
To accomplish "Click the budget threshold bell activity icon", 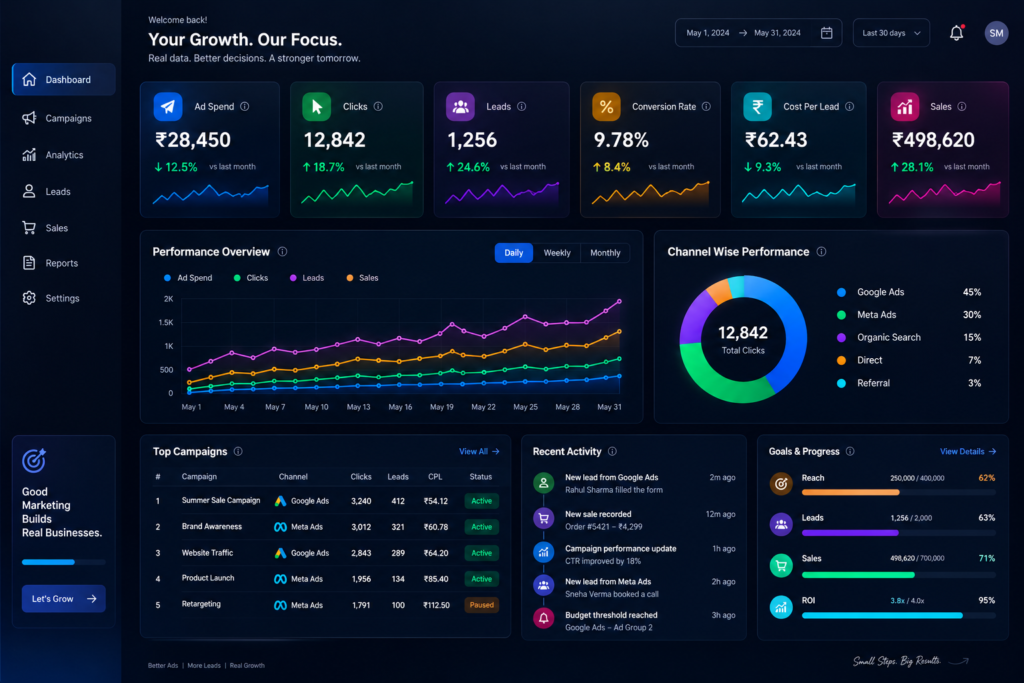I will (x=543, y=618).
